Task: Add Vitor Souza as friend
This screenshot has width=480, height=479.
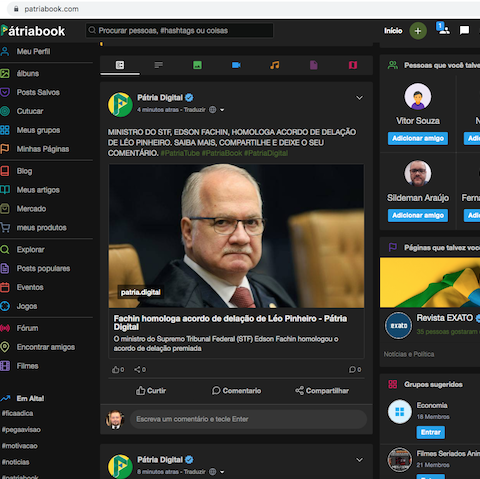Action: coord(418,138)
